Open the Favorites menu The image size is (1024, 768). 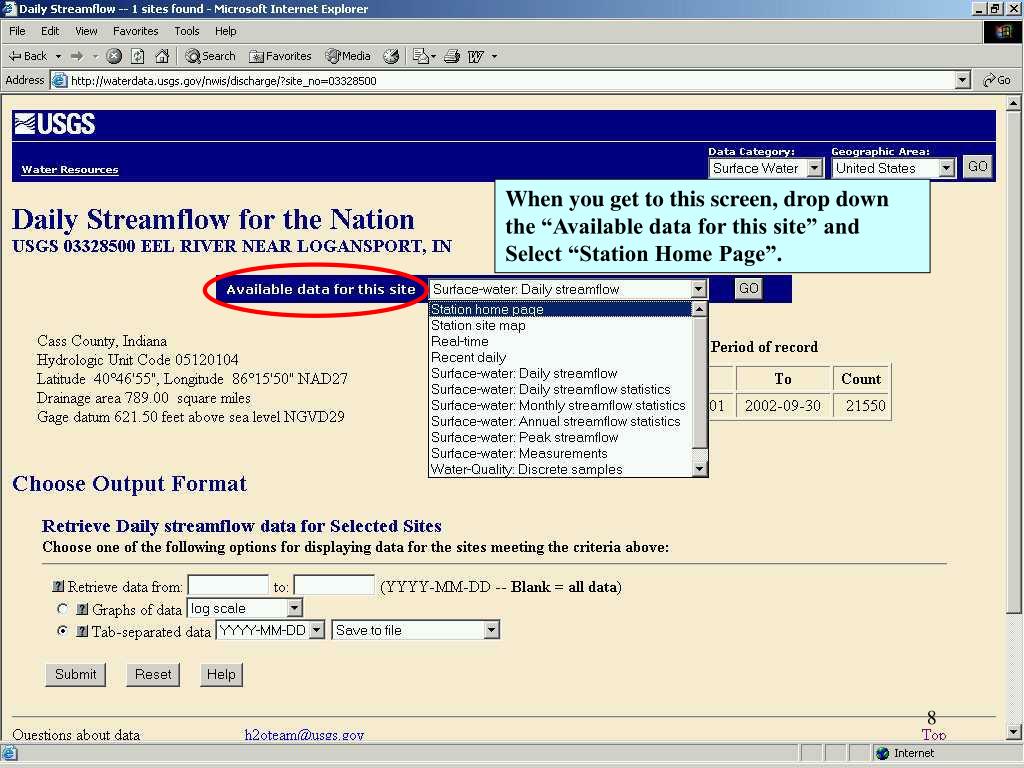(135, 31)
